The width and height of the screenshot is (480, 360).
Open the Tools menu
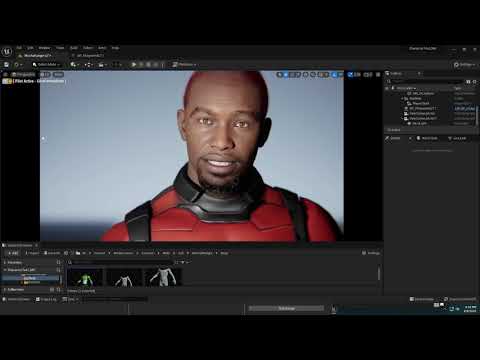[60, 48]
